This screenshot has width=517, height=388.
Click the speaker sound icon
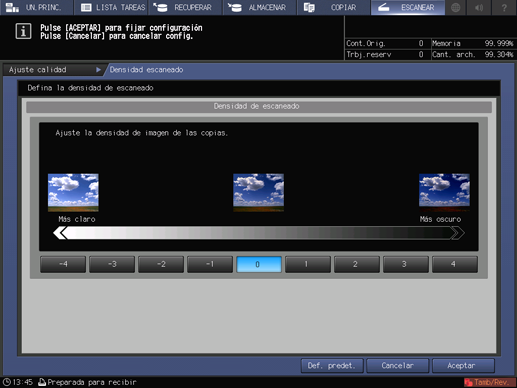click(x=479, y=7)
